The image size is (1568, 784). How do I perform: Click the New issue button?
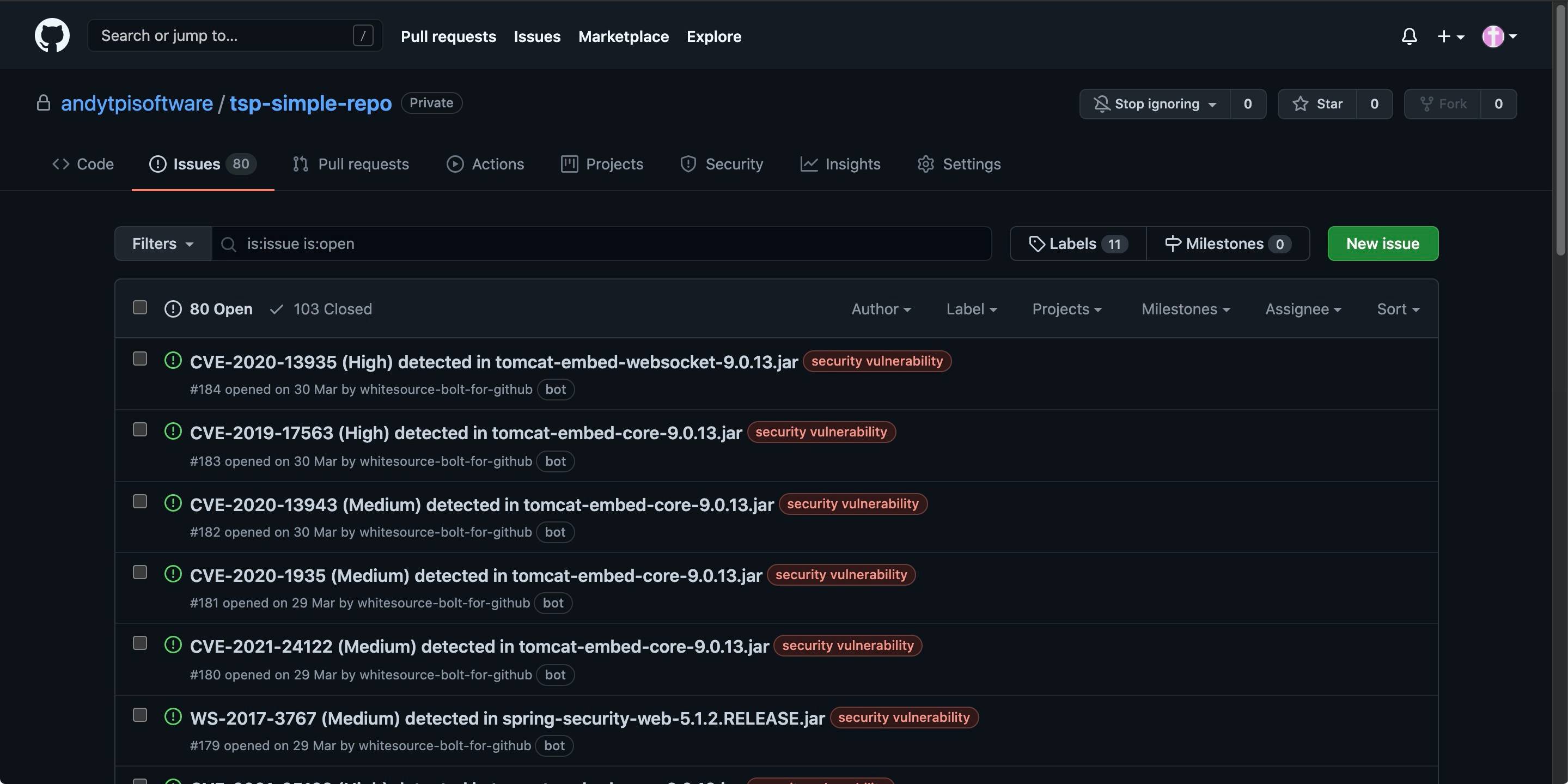(1383, 244)
